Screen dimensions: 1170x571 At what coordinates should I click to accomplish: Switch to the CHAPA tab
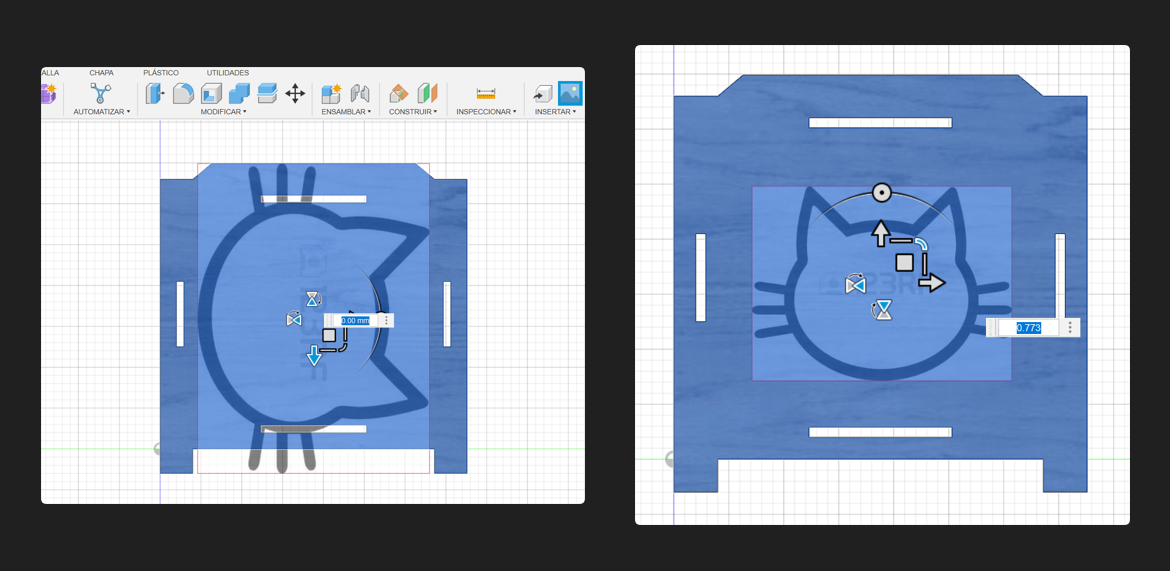[x=101, y=72]
